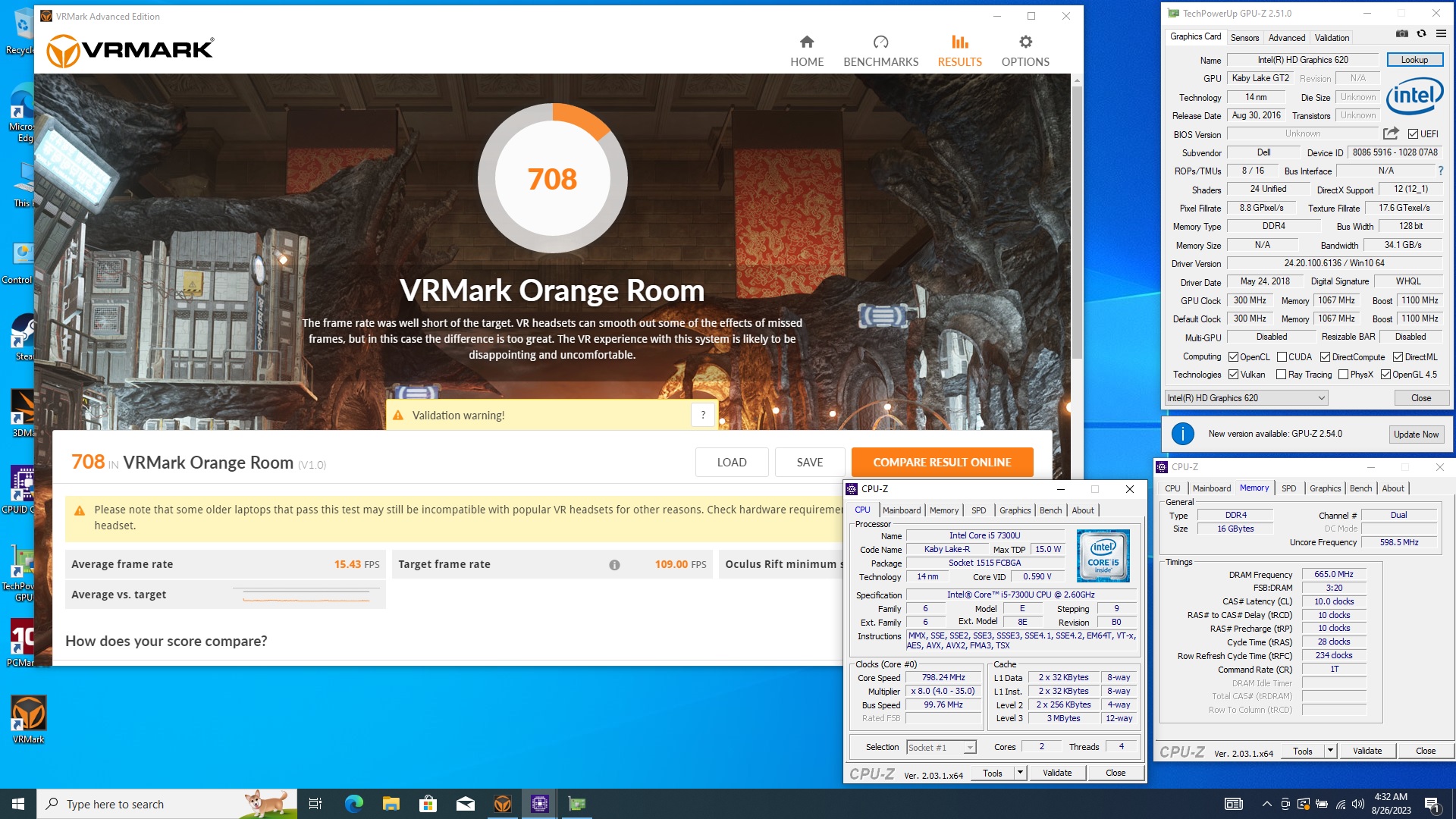Open GPU-Z hamburger menu icon

tap(1441, 34)
